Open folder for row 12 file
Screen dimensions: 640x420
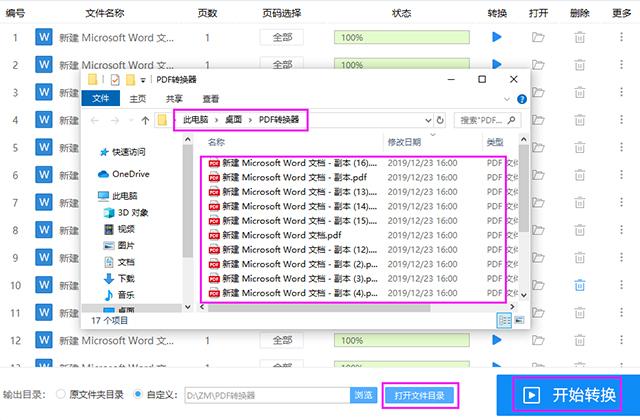(x=538, y=340)
